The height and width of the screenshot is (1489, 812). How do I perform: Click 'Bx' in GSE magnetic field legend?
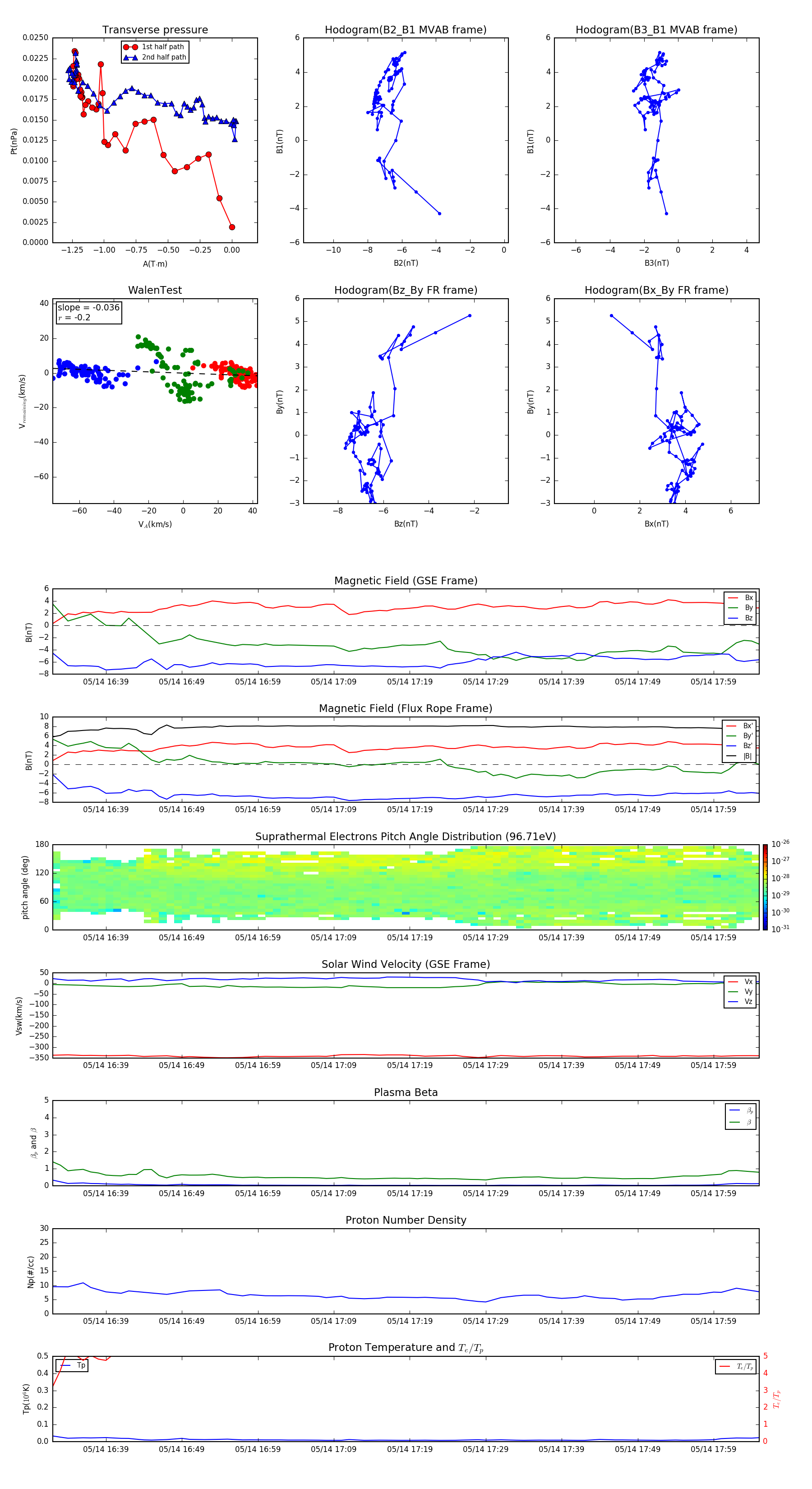coord(741,598)
